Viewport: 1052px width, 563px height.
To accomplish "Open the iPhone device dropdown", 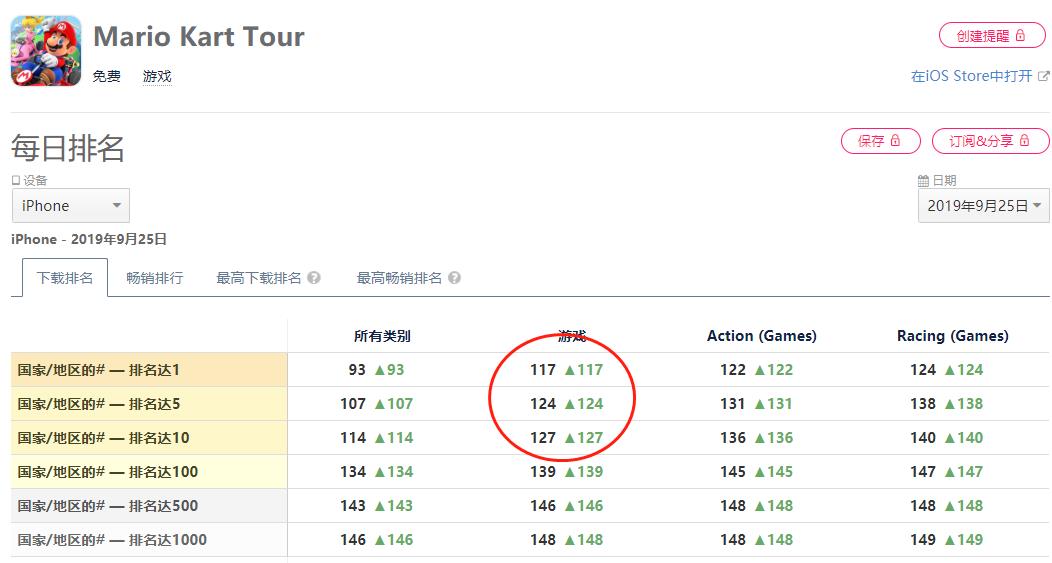I will pos(70,205).
